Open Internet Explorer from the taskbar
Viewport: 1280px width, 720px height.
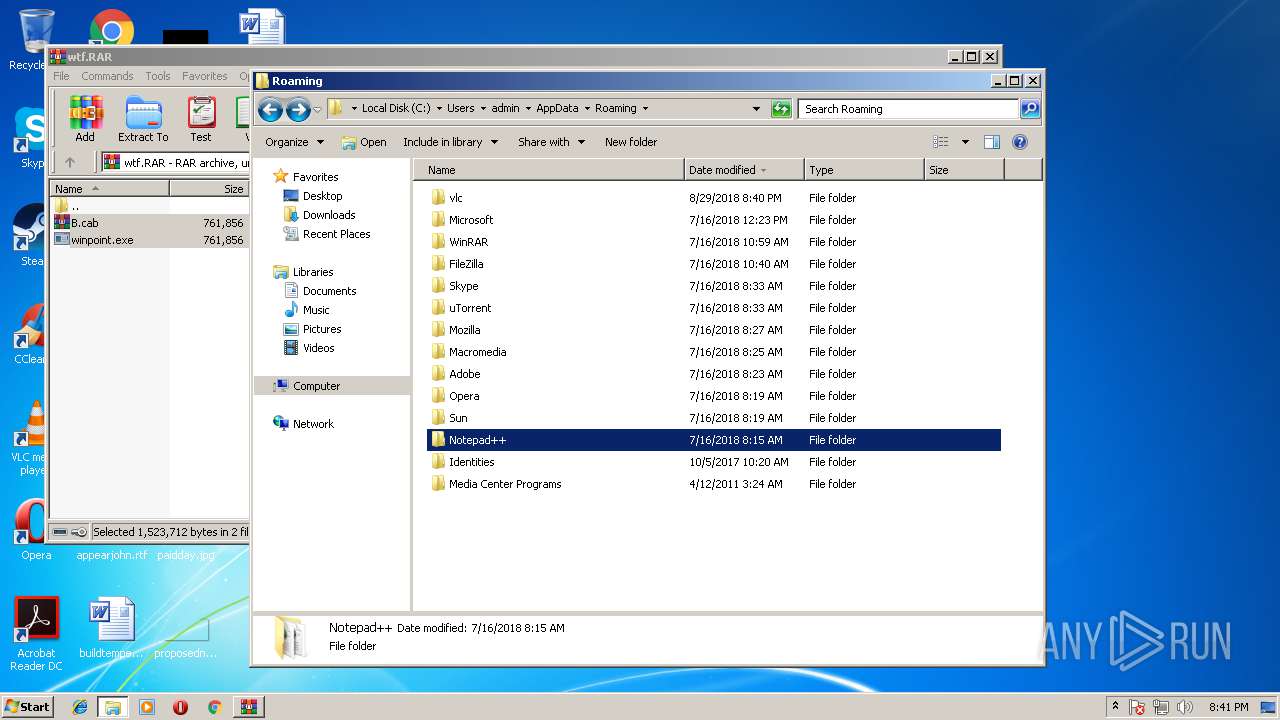click(80, 707)
